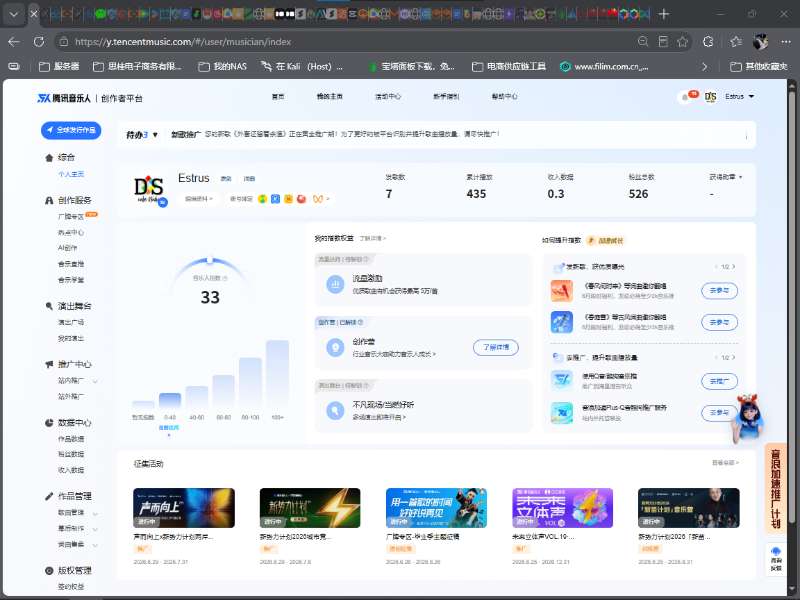Expand the 站内推广 sidebar submenu
This screenshot has width=800, height=600.
point(77,381)
